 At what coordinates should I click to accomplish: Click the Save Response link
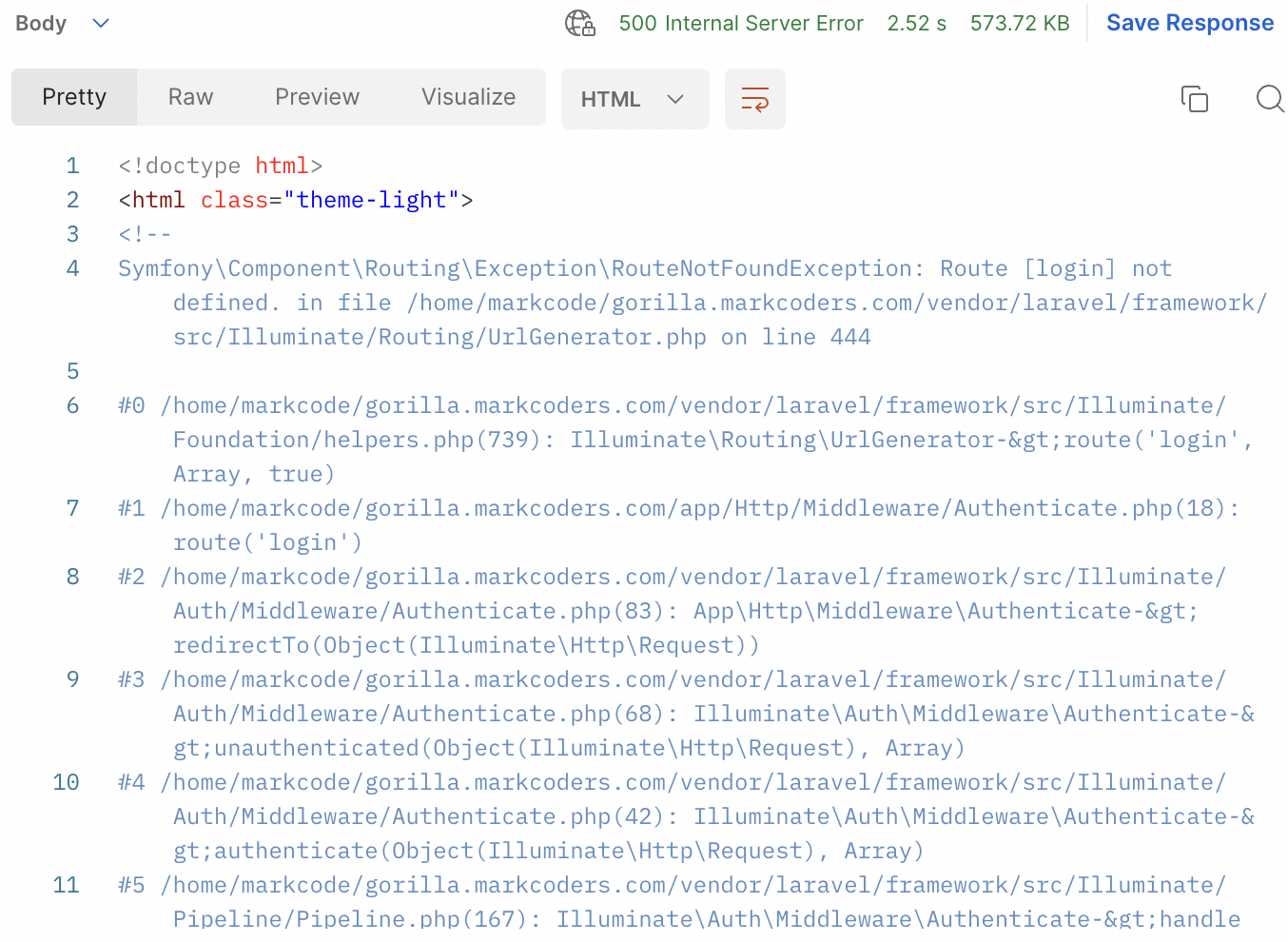point(1189,23)
